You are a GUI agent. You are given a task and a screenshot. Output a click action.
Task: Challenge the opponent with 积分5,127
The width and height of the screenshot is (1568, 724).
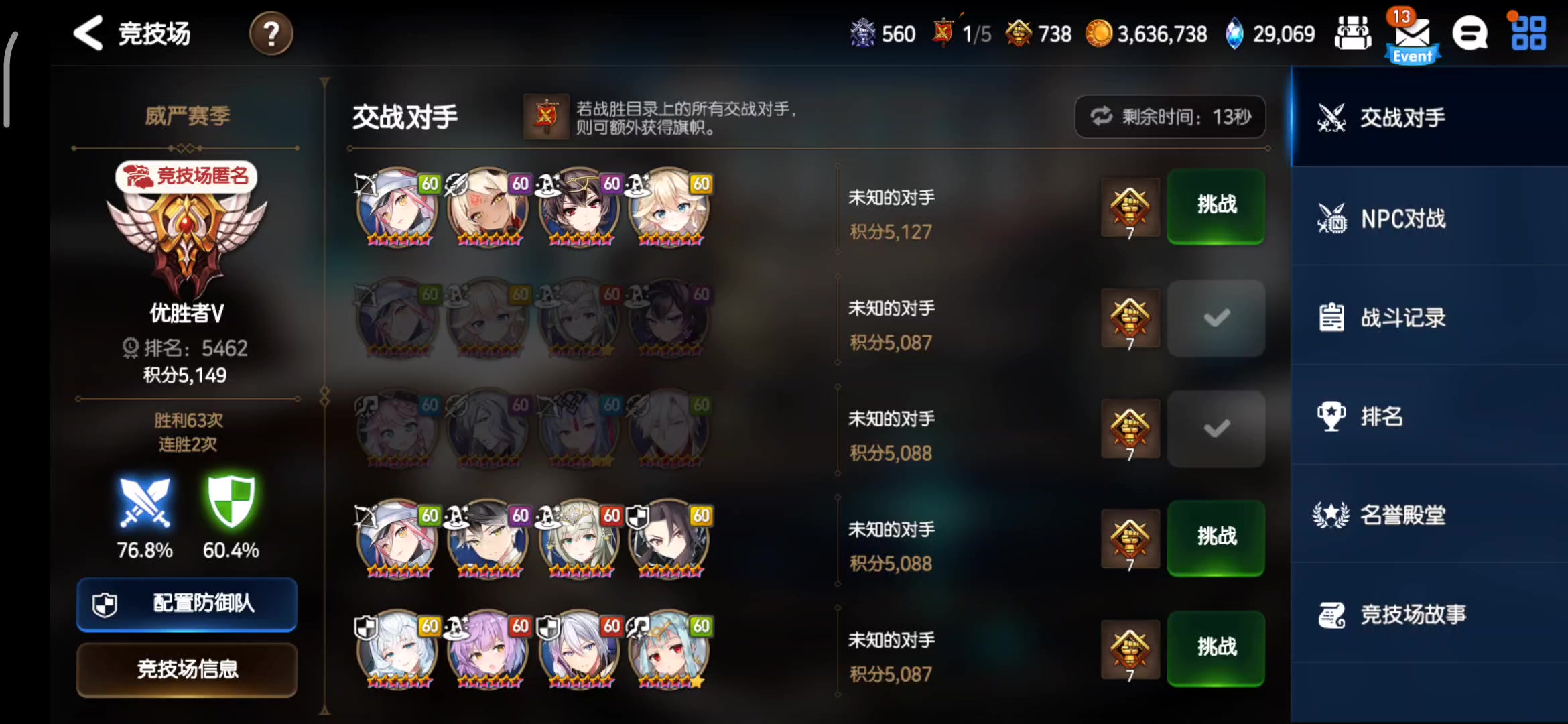(1216, 206)
